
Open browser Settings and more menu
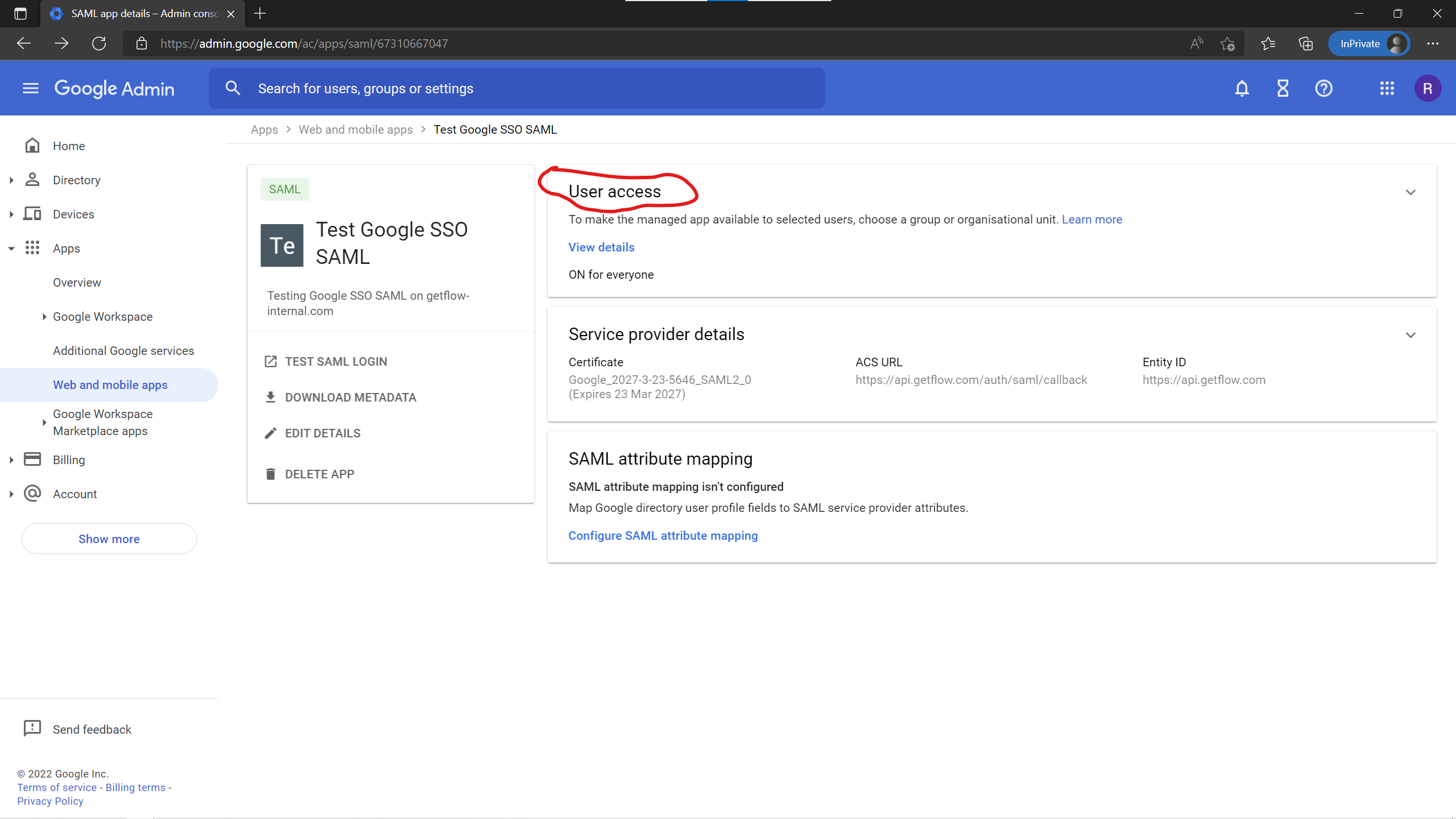[1433, 43]
